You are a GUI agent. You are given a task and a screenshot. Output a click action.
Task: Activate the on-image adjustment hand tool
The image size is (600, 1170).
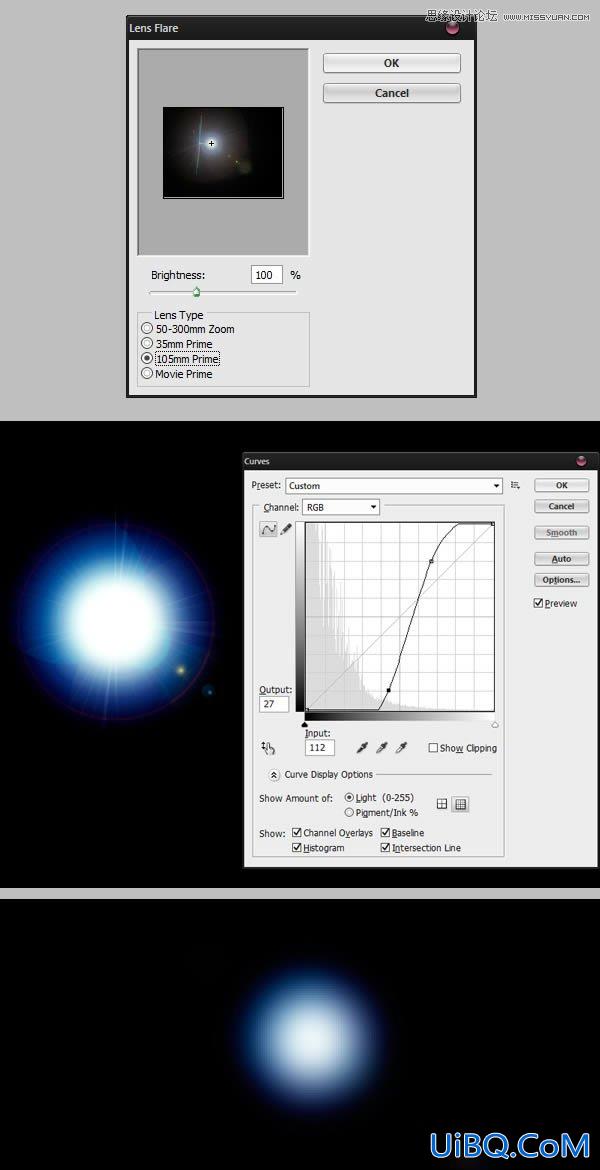[269, 748]
